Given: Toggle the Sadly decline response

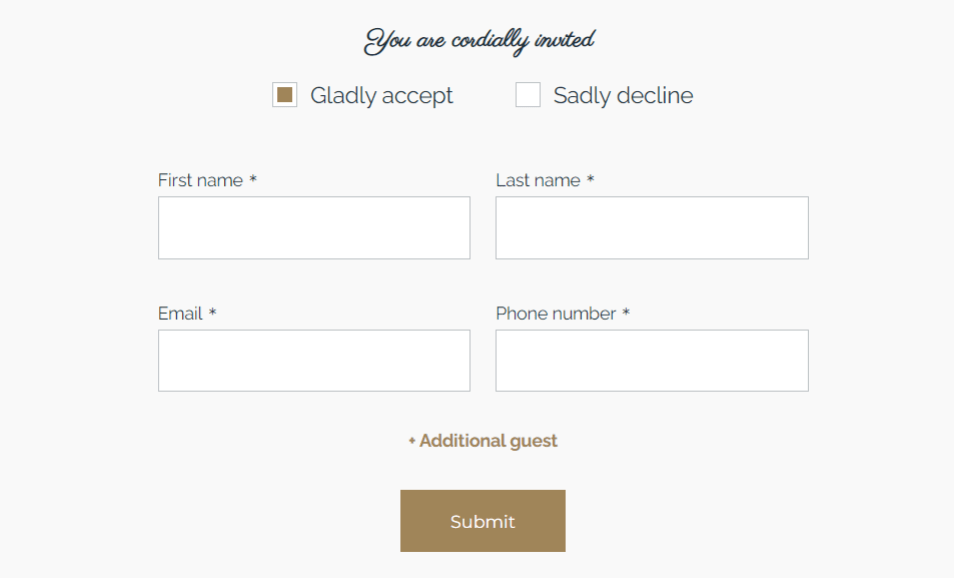Looking at the screenshot, I should coord(527,95).
